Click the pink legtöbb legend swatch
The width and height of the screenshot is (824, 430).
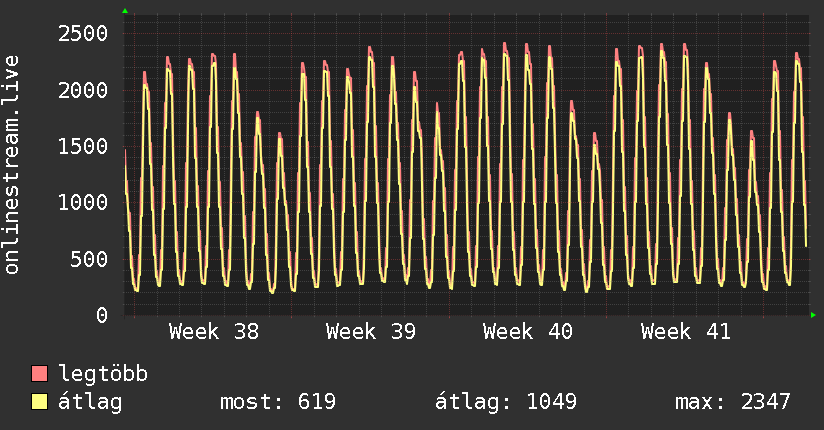(39, 373)
